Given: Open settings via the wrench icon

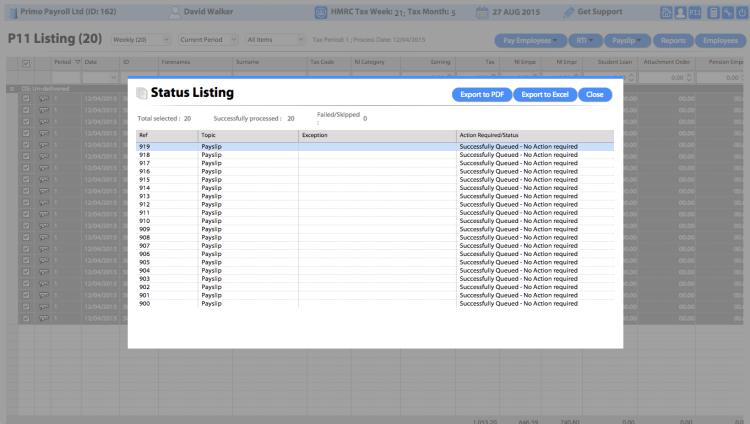Looking at the screenshot, I should point(728,12).
